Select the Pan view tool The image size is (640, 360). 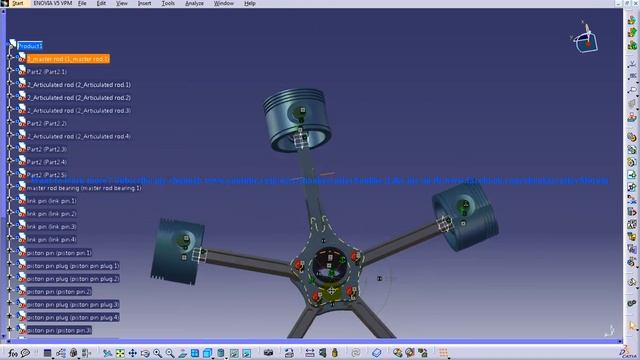pos(133,353)
